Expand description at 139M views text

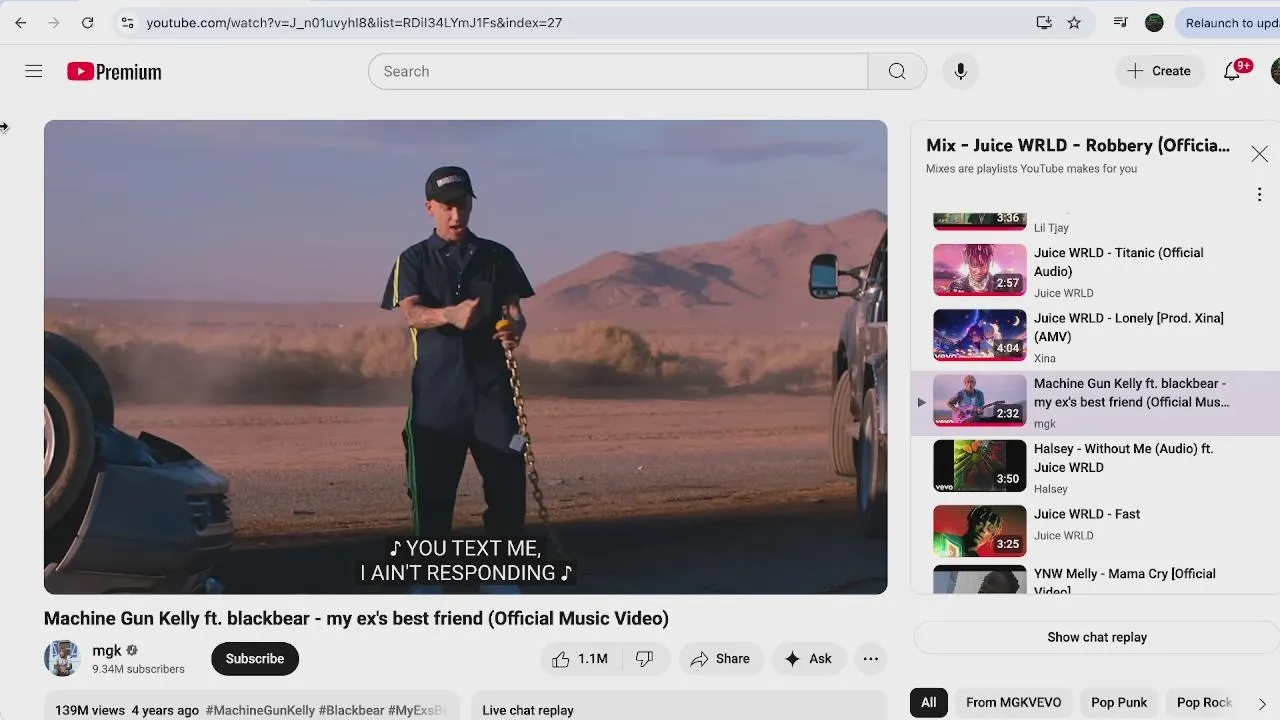(90, 710)
